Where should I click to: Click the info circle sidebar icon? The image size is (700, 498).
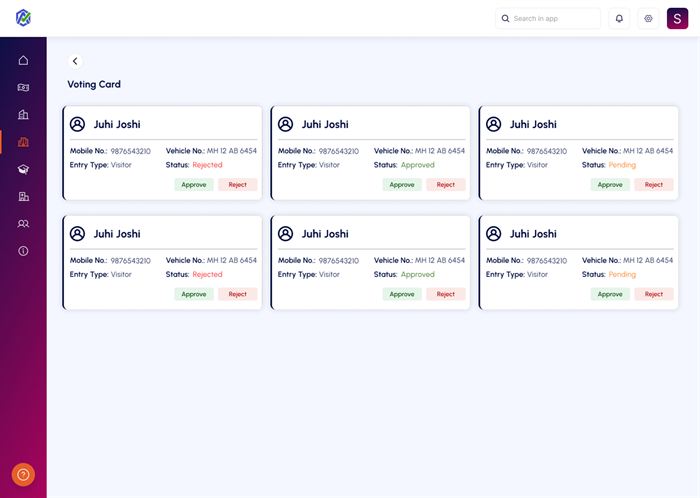[x=23, y=251]
